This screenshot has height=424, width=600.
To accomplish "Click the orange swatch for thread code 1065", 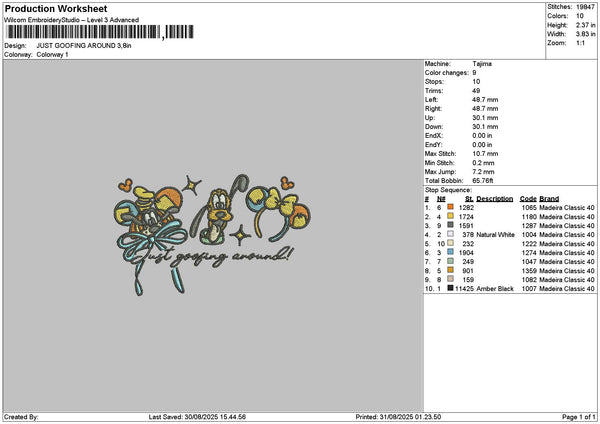I will click(x=450, y=207).
